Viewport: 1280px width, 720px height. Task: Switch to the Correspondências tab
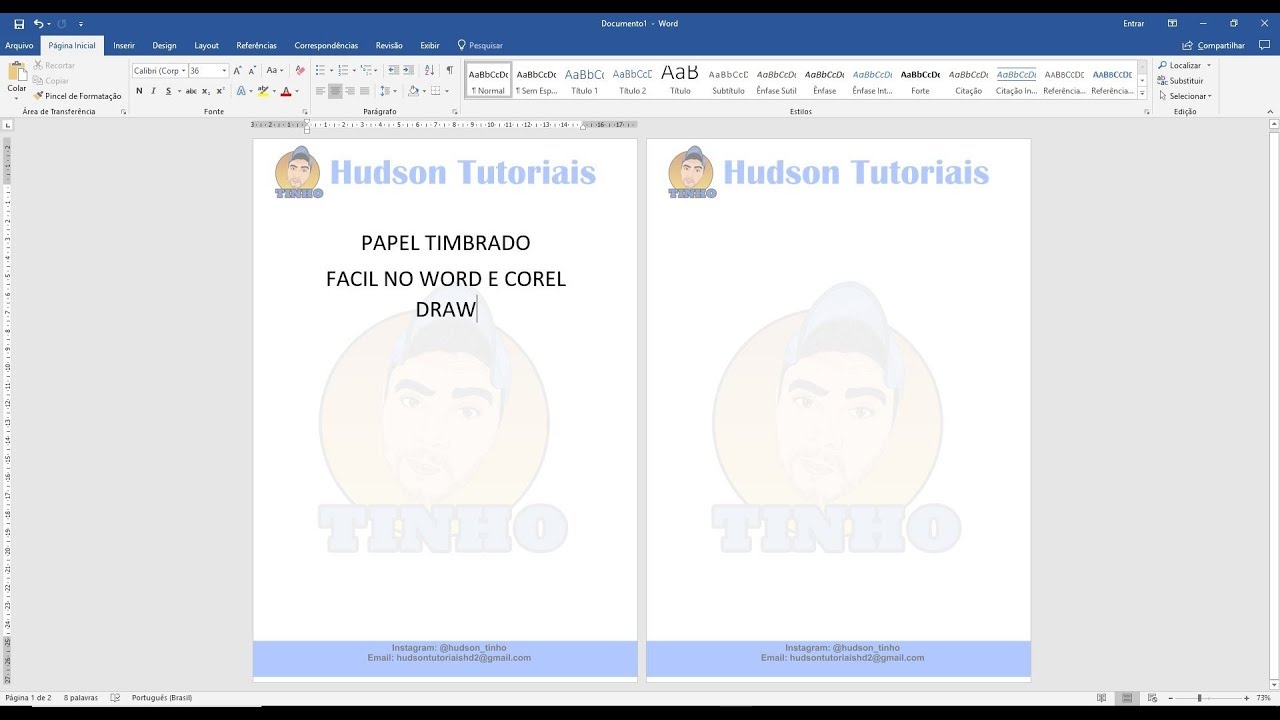[x=326, y=45]
